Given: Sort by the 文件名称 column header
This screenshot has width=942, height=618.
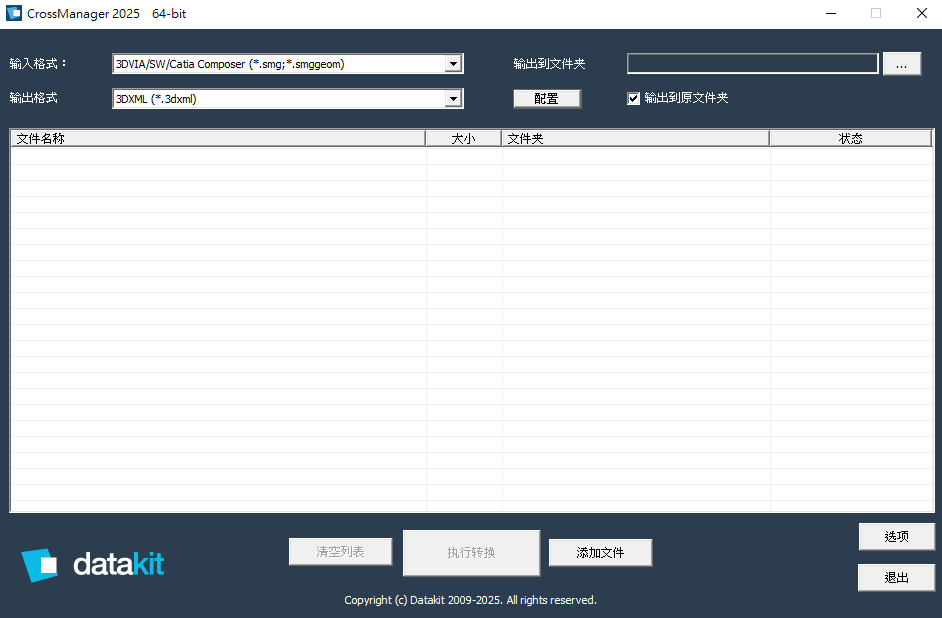Looking at the screenshot, I should pos(218,139).
